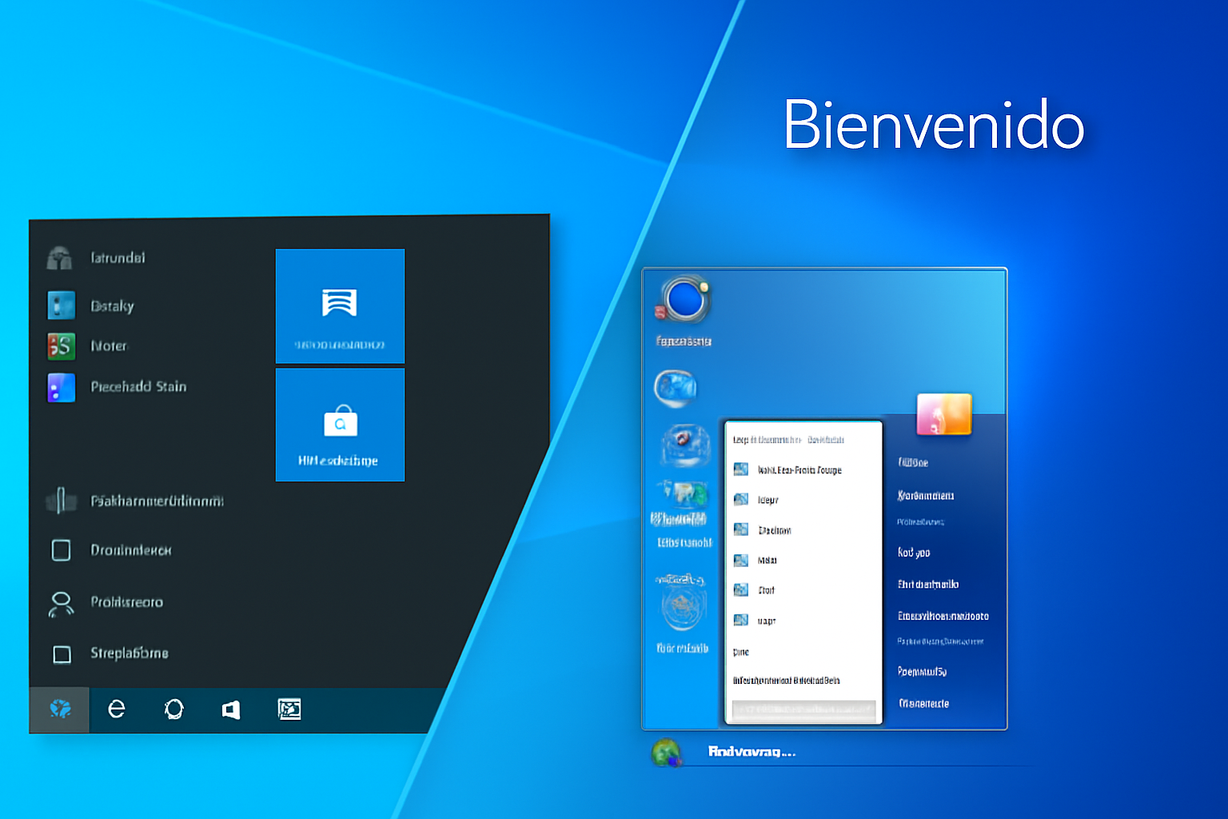Click the large blue orb icon in right window
The height and width of the screenshot is (819, 1228).
click(x=685, y=300)
